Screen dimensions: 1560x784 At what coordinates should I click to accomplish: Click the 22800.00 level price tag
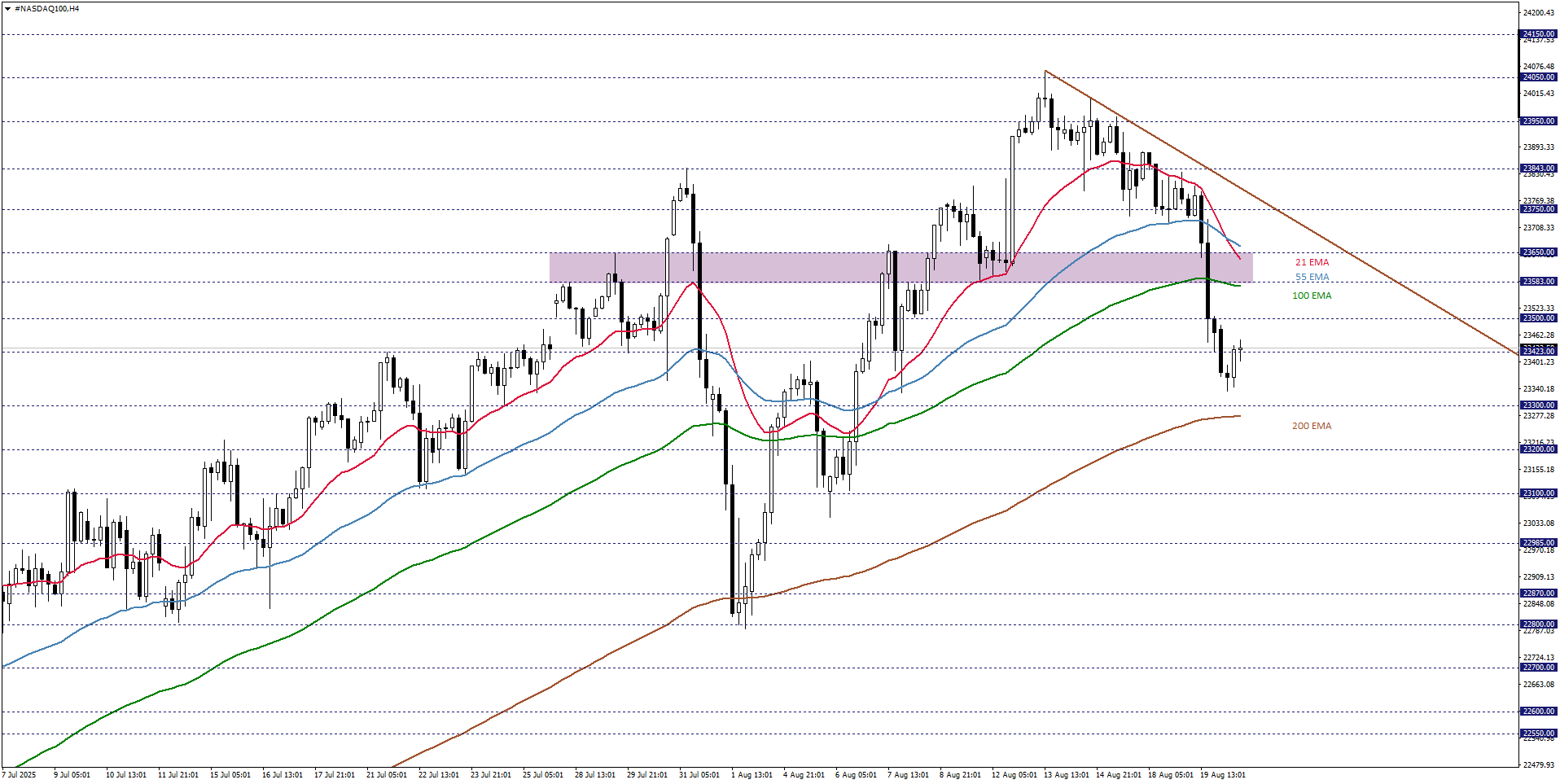click(x=1538, y=624)
